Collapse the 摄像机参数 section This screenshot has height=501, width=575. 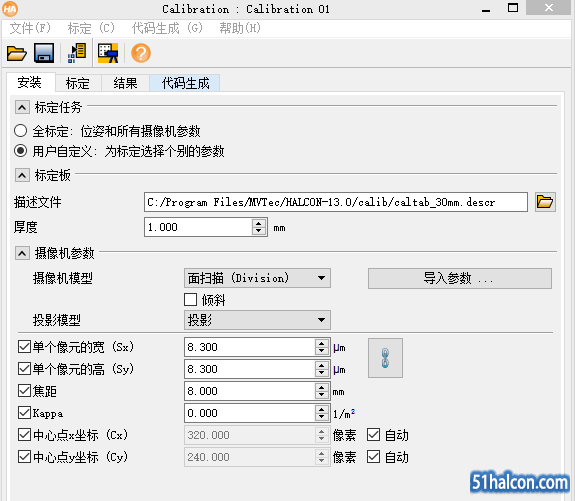(22, 253)
